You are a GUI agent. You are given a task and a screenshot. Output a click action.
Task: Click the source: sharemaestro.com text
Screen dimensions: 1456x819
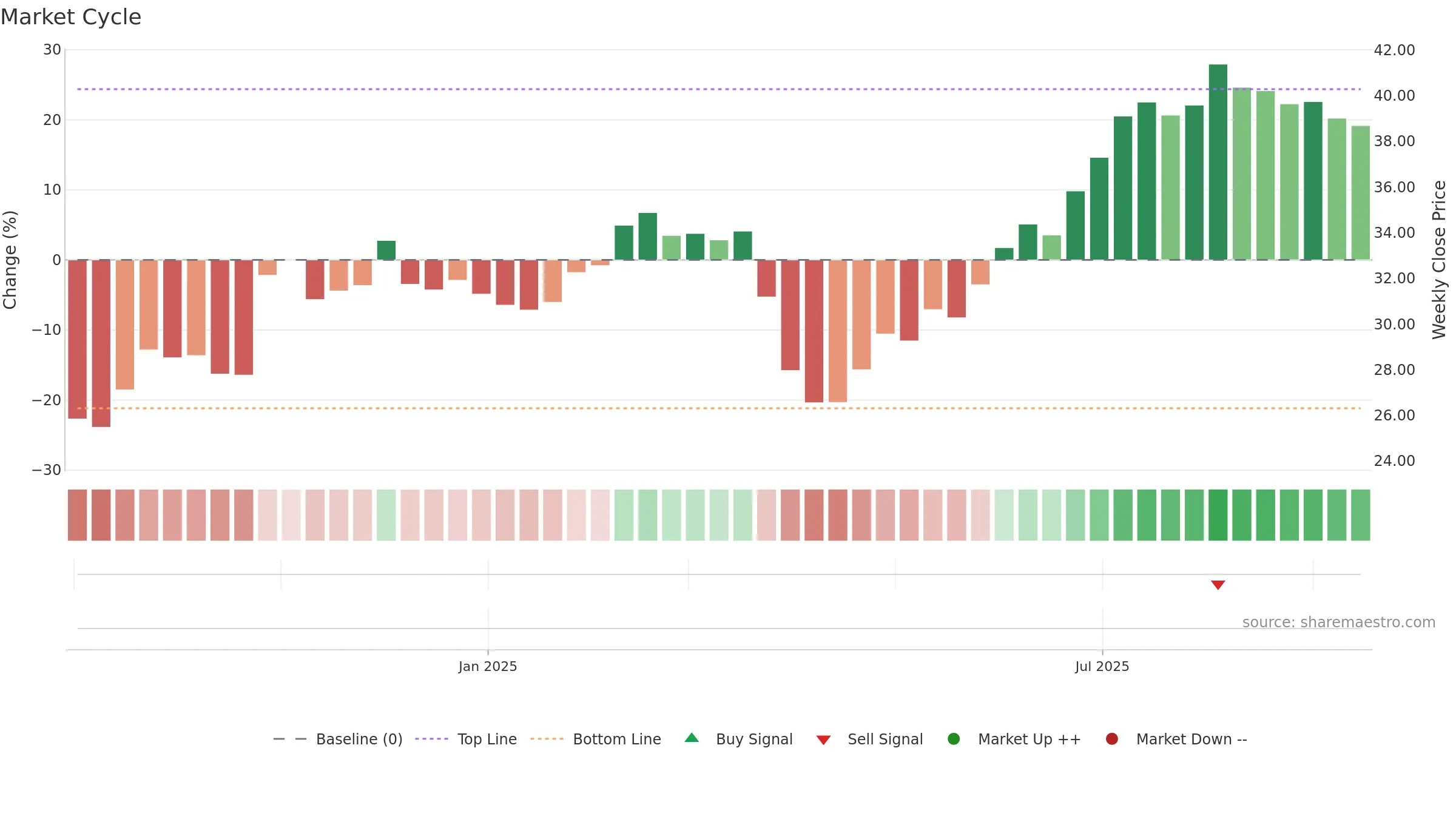[x=1339, y=622]
